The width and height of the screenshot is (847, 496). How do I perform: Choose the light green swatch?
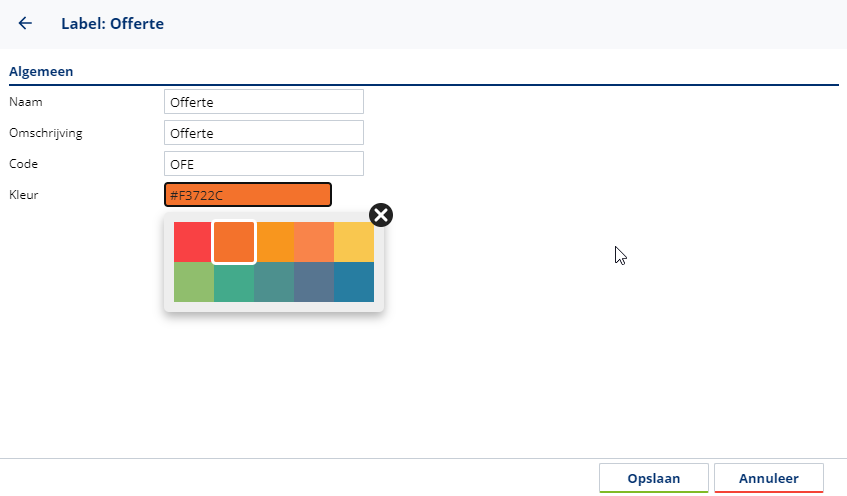point(193,282)
